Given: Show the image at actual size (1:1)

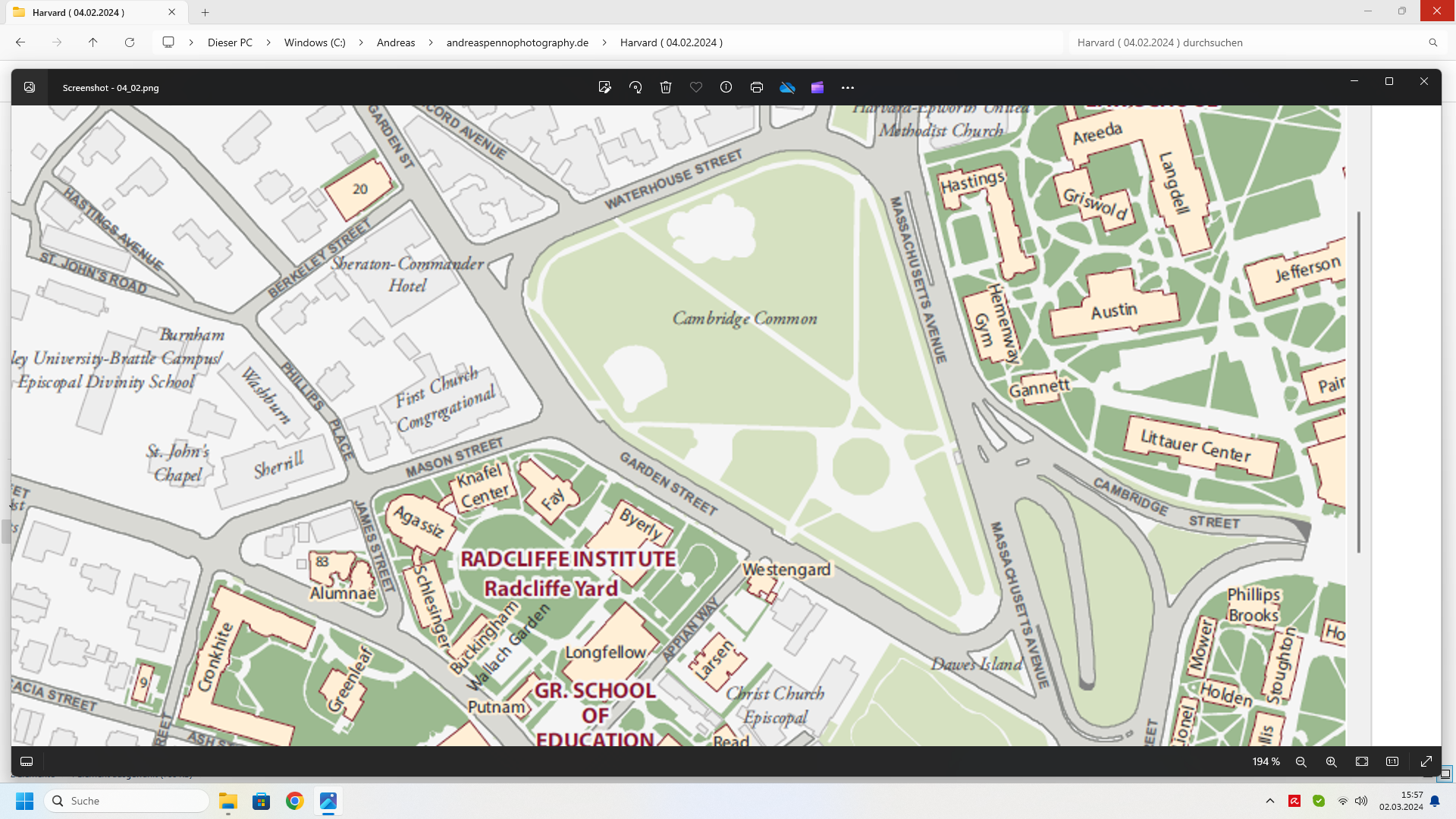Looking at the screenshot, I should pos(1392,761).
